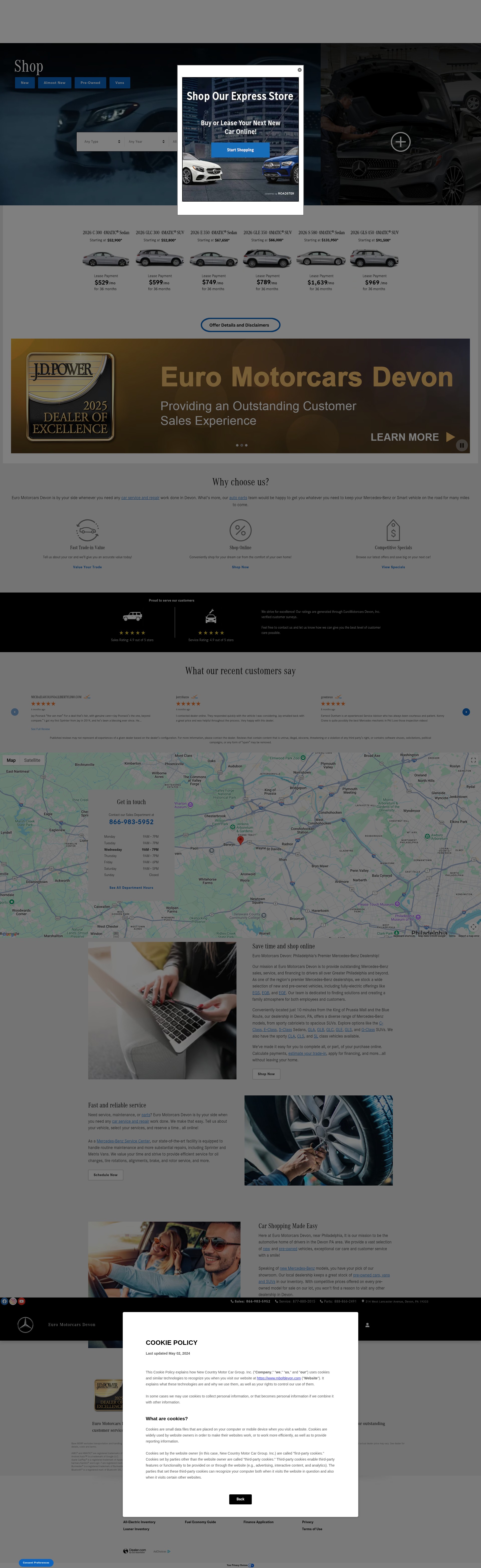Open Offer Details and Disclaimers
Viewport: 481px width, 1568px height.
tap(240, 325)
